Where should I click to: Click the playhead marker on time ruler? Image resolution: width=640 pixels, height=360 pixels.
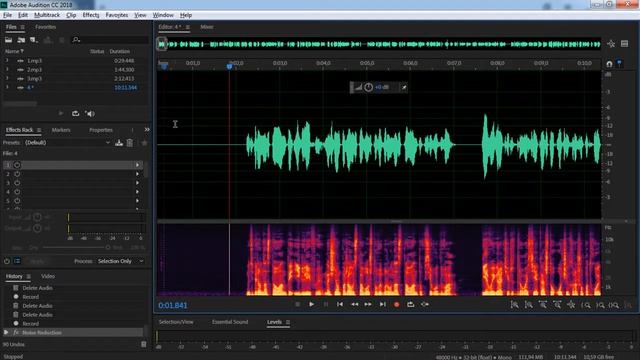click(x=229, y=66)
